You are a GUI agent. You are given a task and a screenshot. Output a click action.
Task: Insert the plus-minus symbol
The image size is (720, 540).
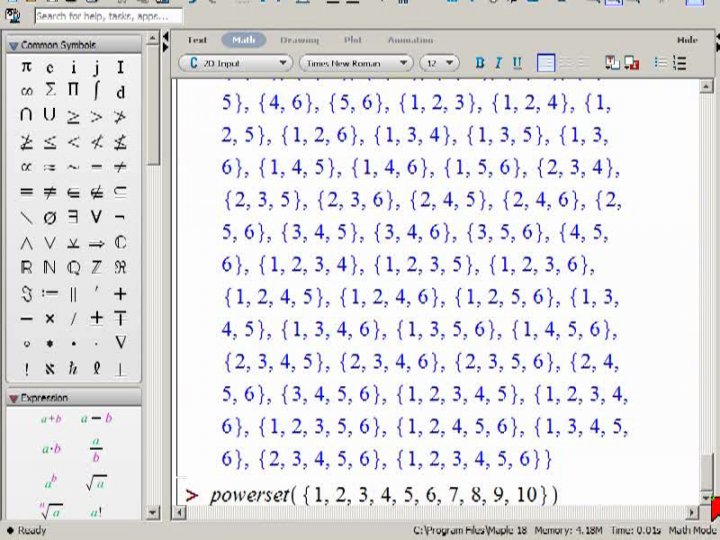coord(96,318)
